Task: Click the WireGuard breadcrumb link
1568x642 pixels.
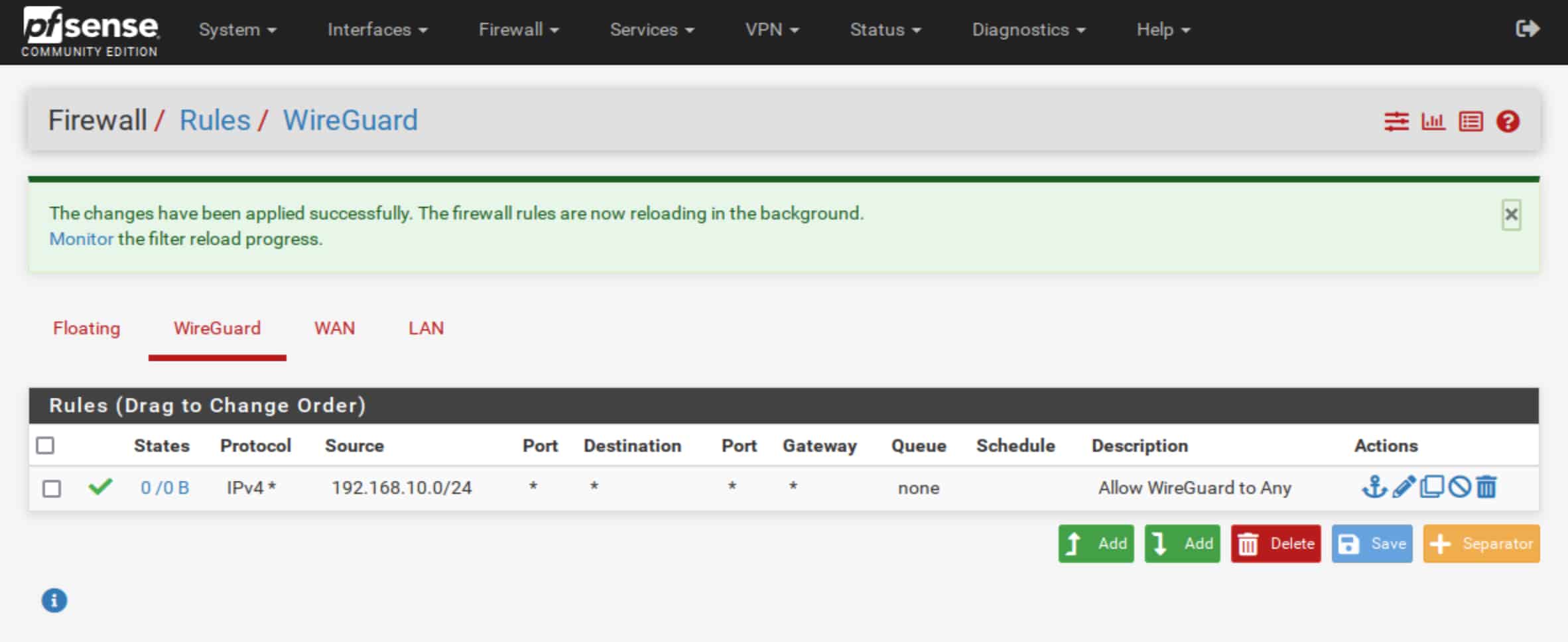Action: [350, 121]
